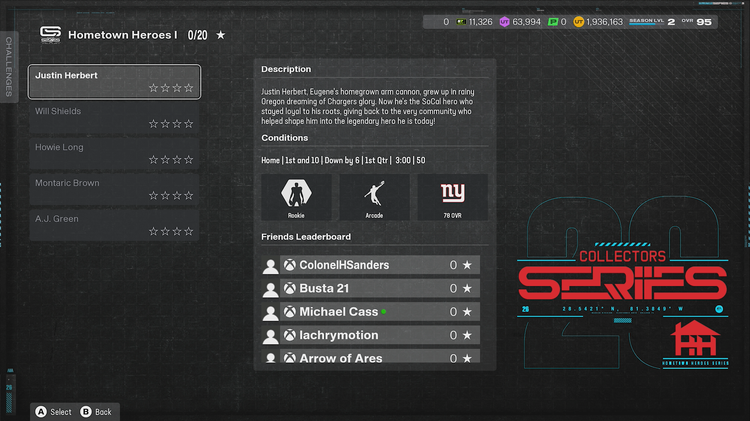Click the gold UT coins icon
Viewport: 750px width, 421px height.
[579, 21]
